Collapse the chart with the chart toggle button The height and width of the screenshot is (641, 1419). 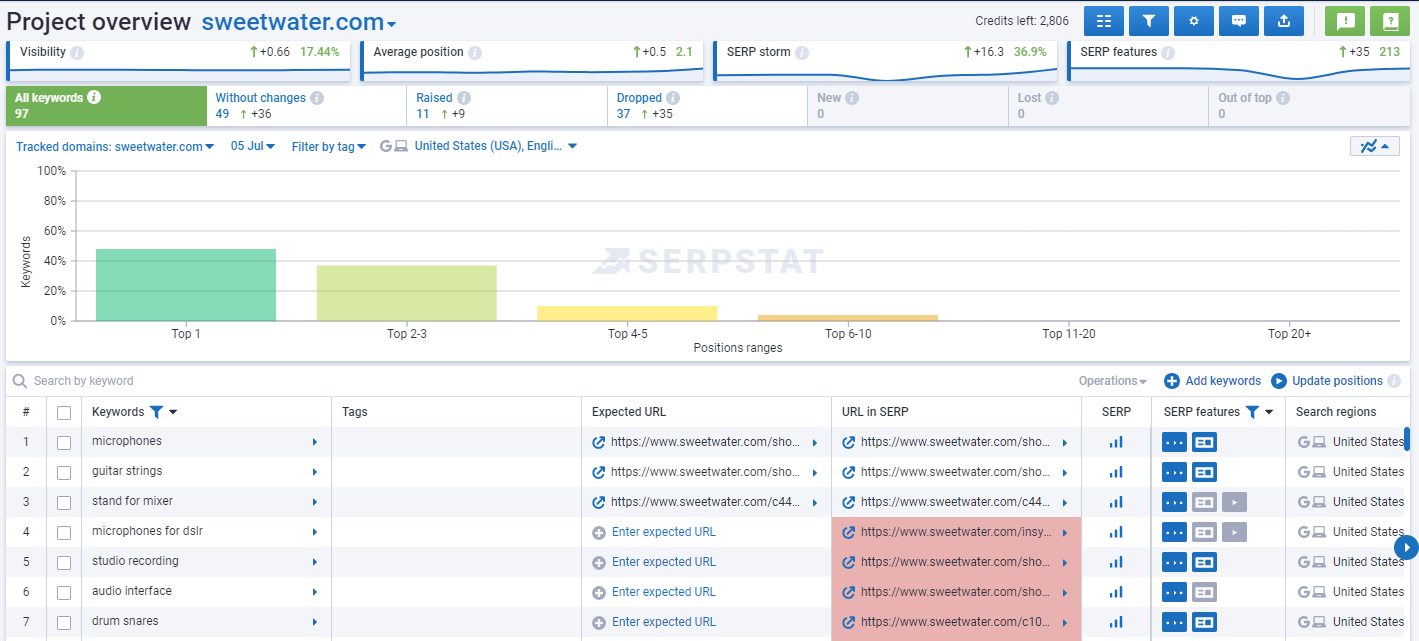coord(1374,146)
